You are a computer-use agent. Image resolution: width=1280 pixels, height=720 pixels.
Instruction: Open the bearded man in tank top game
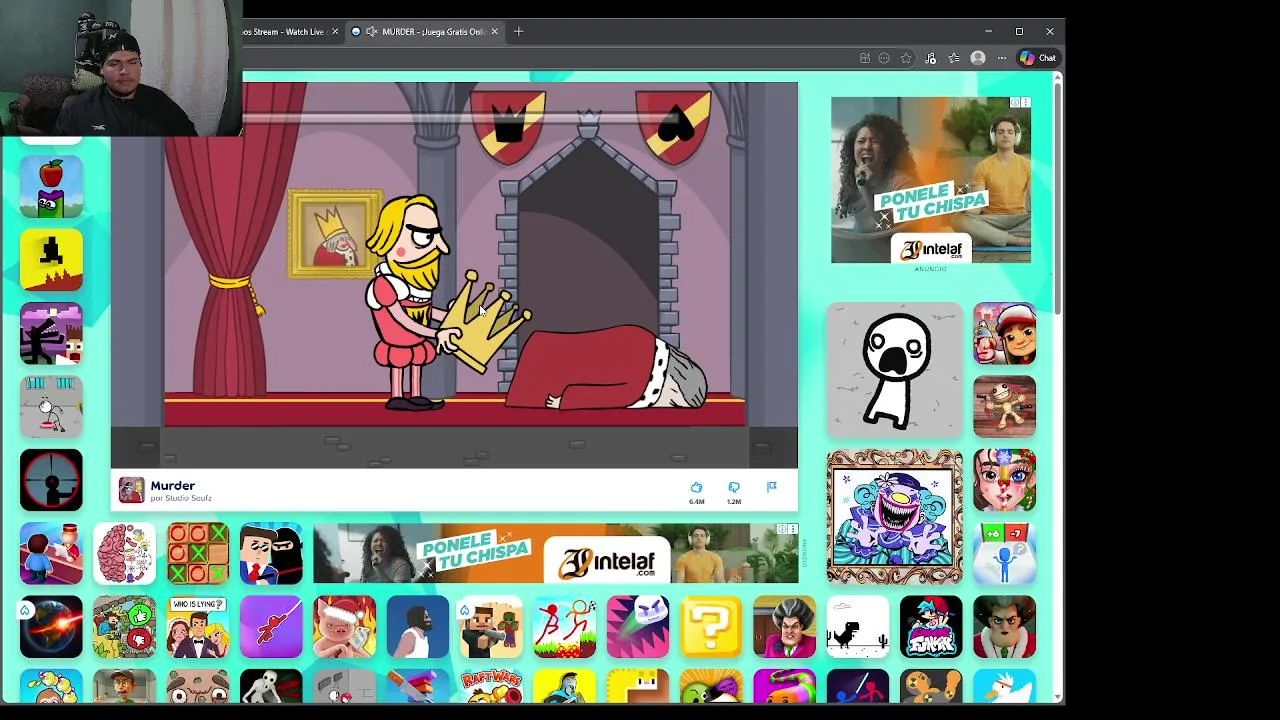pyautogui.click(x=418, y=627)
